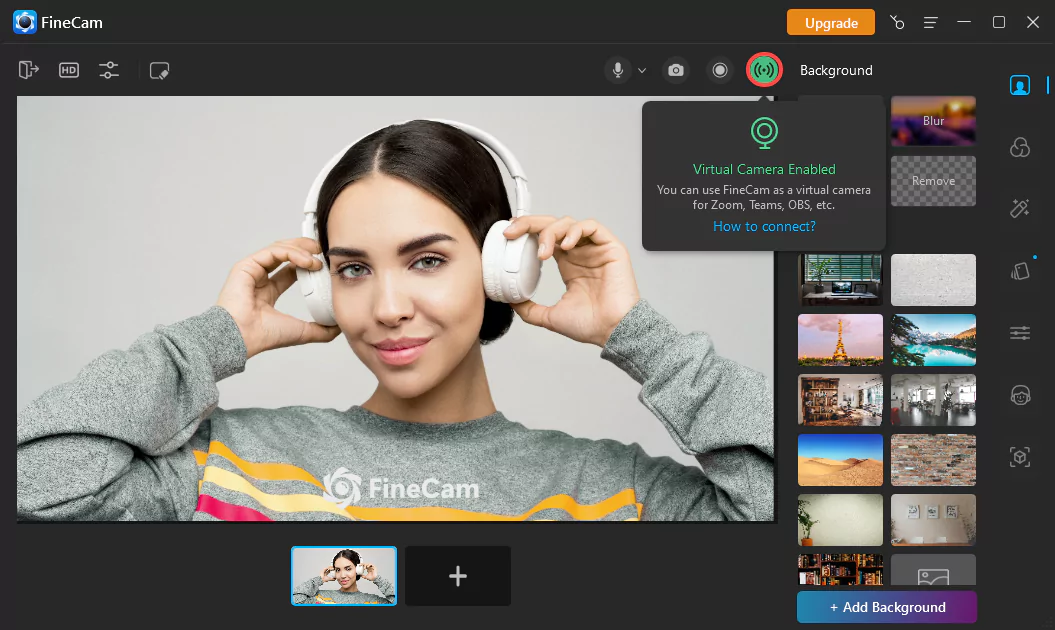Image resolution: width=1055 pixels, height=630 pixels.
Task: Open the AR cube sidebar icon
Action: [1020, 457]
